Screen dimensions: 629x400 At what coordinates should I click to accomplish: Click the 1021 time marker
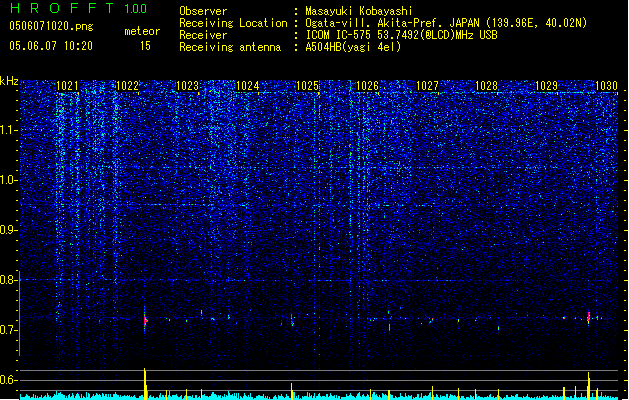click(67, 86)
